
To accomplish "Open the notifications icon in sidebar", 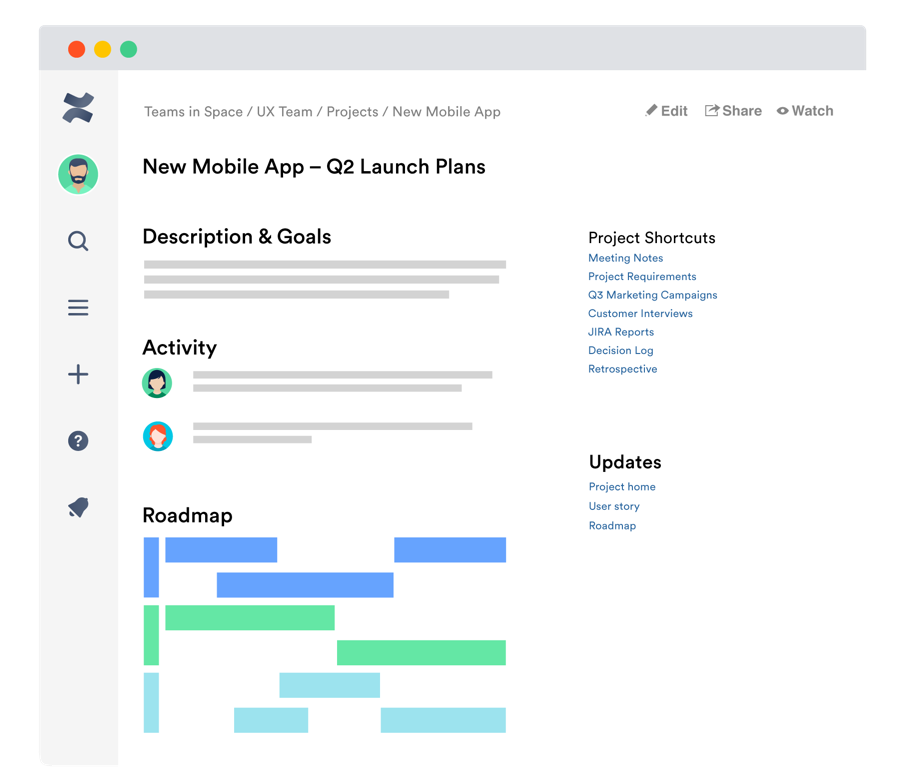I will click(x=79, y=507).
